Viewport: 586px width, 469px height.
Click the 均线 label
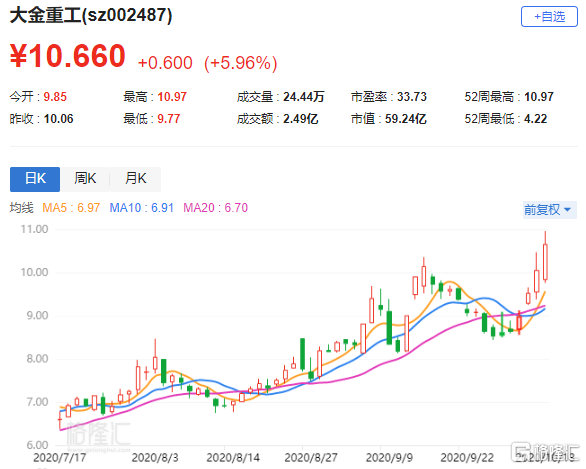[x=22, y=208]
